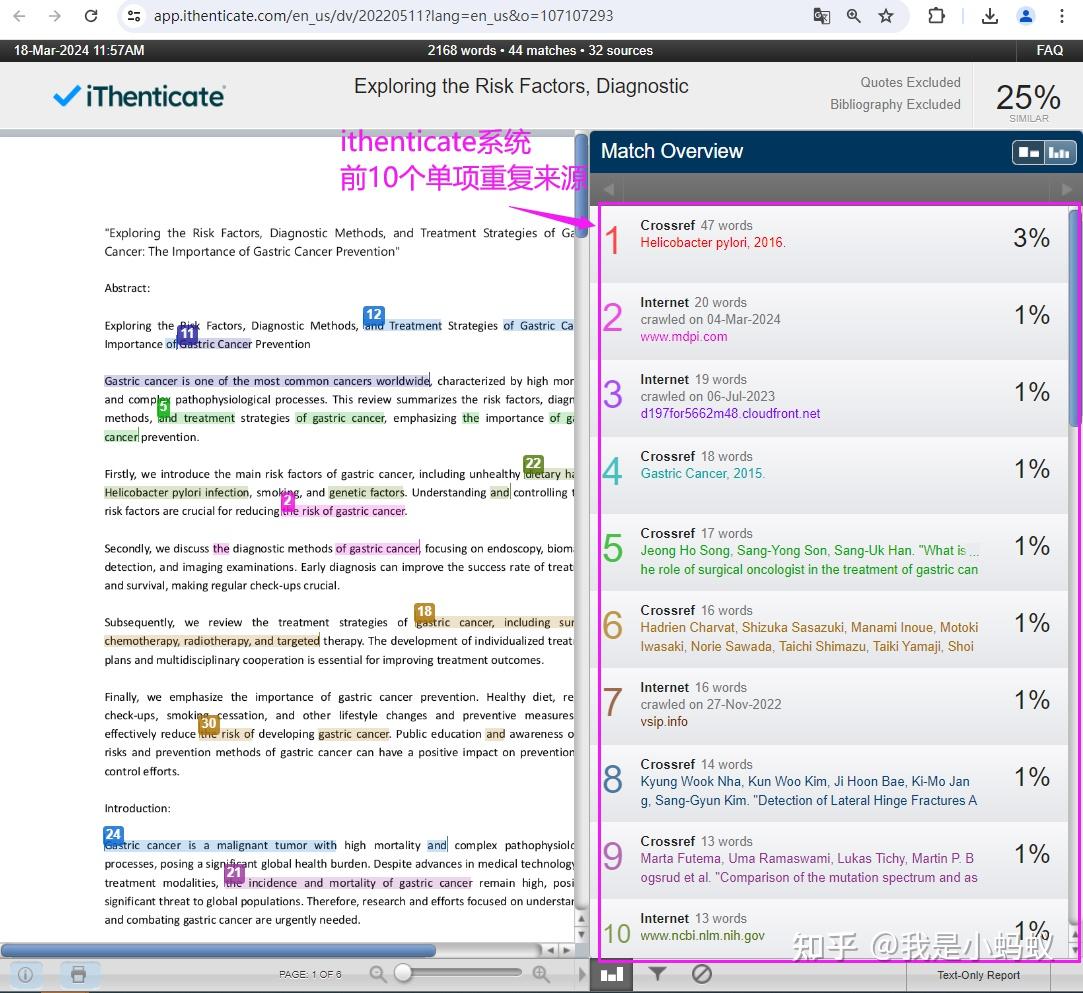Open the Google Translate icon in address bar
Screen dimensions: 1083x993
[x=822, y=17]
